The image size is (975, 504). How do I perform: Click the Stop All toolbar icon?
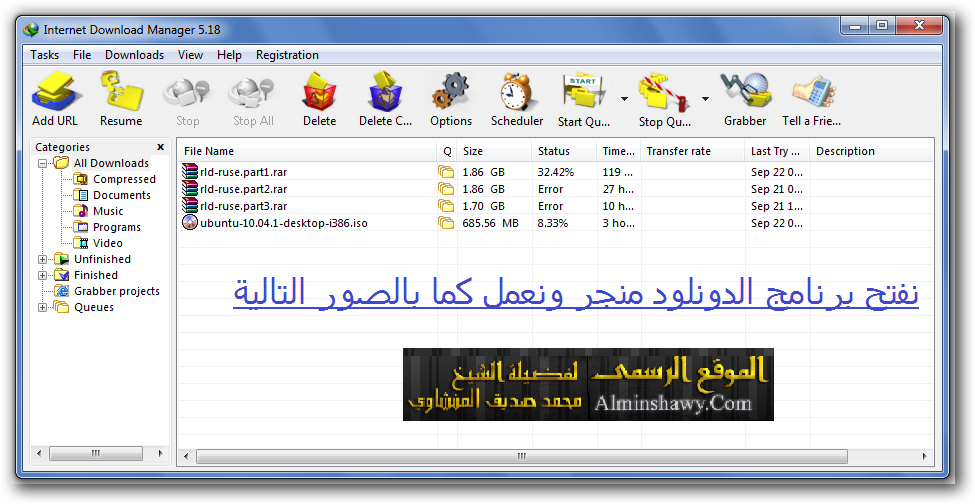point(252,93)
